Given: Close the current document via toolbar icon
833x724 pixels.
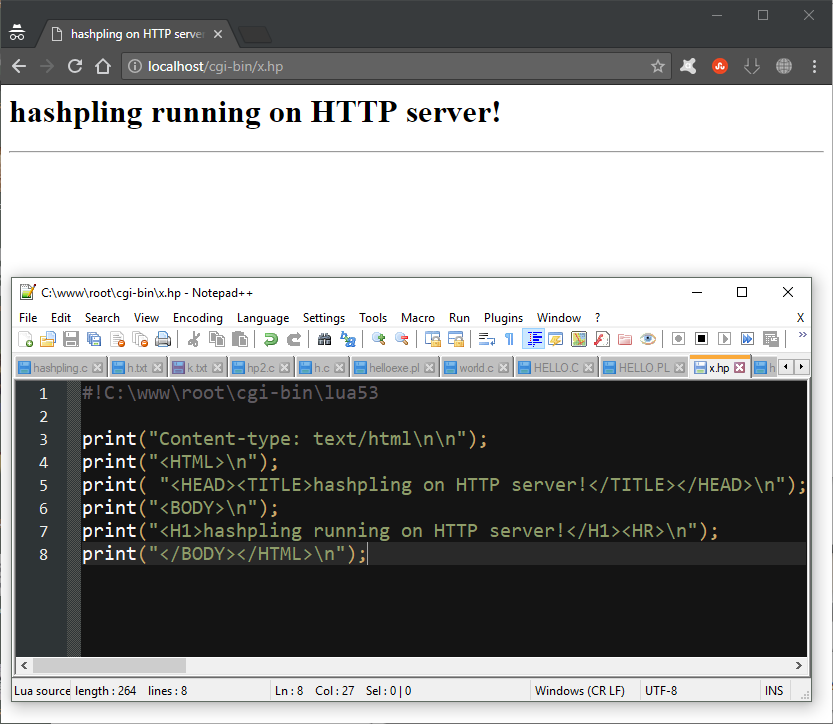Looking at the screenshot, I should pyautogui.click(x=117, y=339).
